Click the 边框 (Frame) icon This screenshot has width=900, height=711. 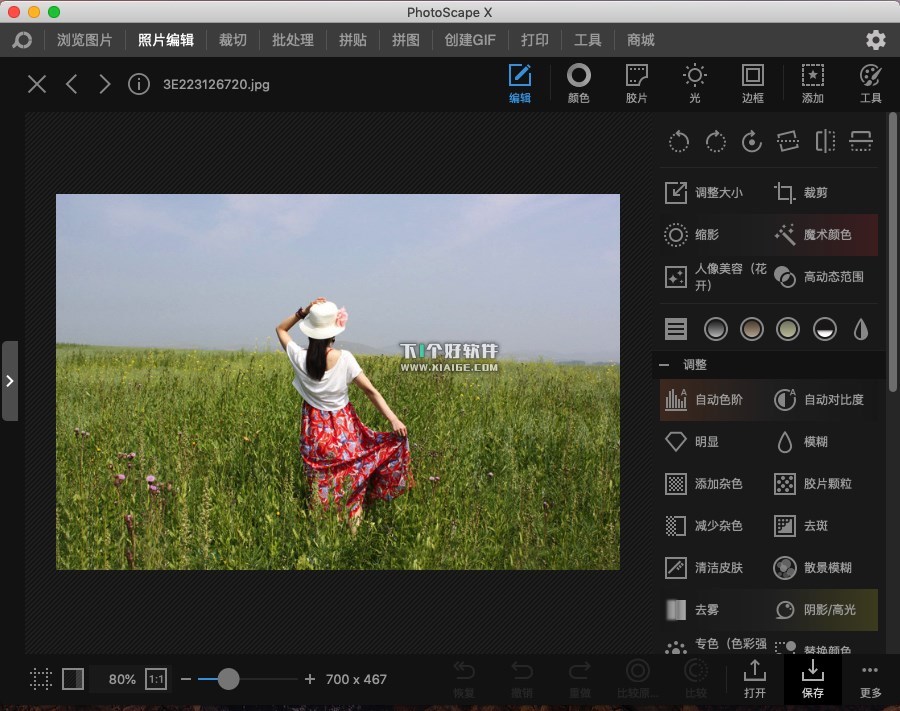(x=752, y=82)
